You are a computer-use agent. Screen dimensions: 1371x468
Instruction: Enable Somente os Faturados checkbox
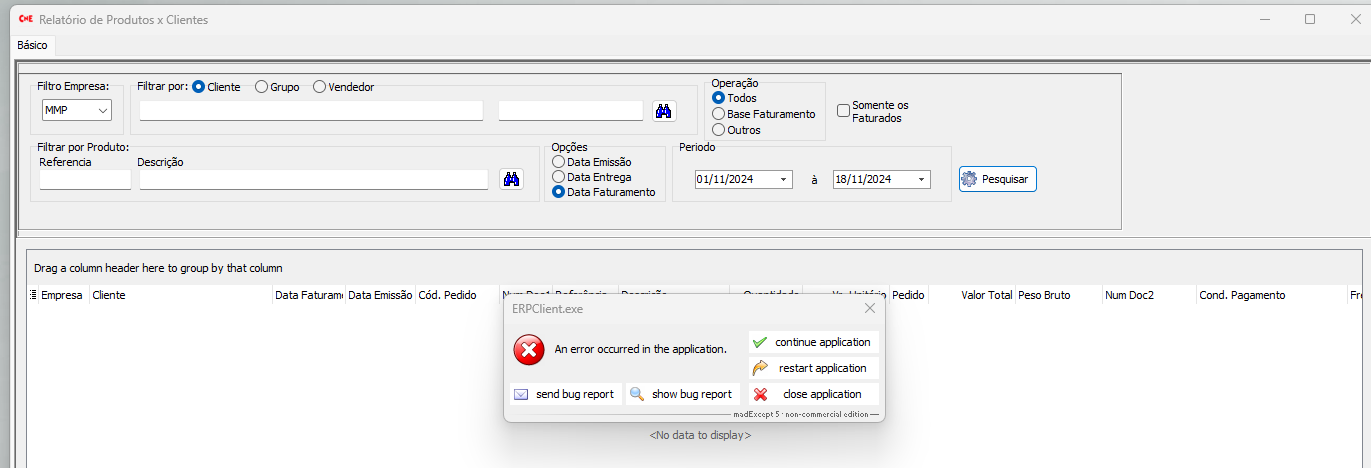click(844, 110)
